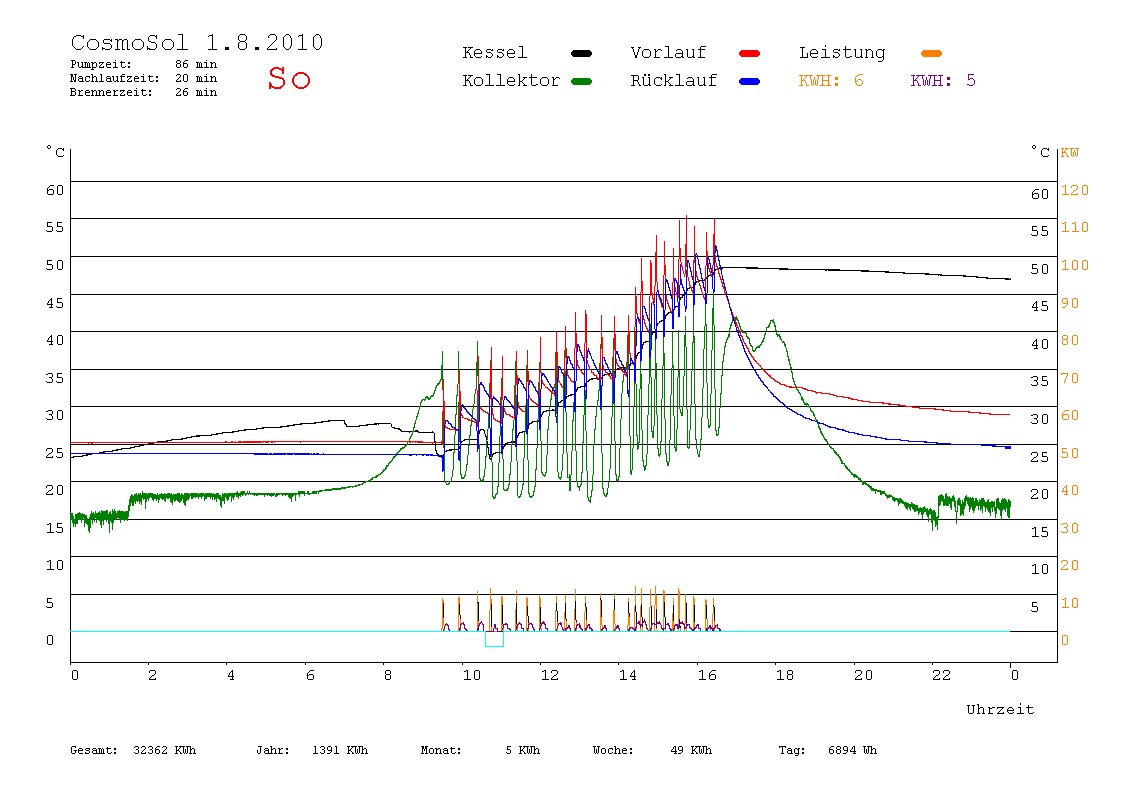The width and height of the screenshot is (1148, 812).
Task: Click the red Vorlauf legend swatch
Action: click(750, 53)
